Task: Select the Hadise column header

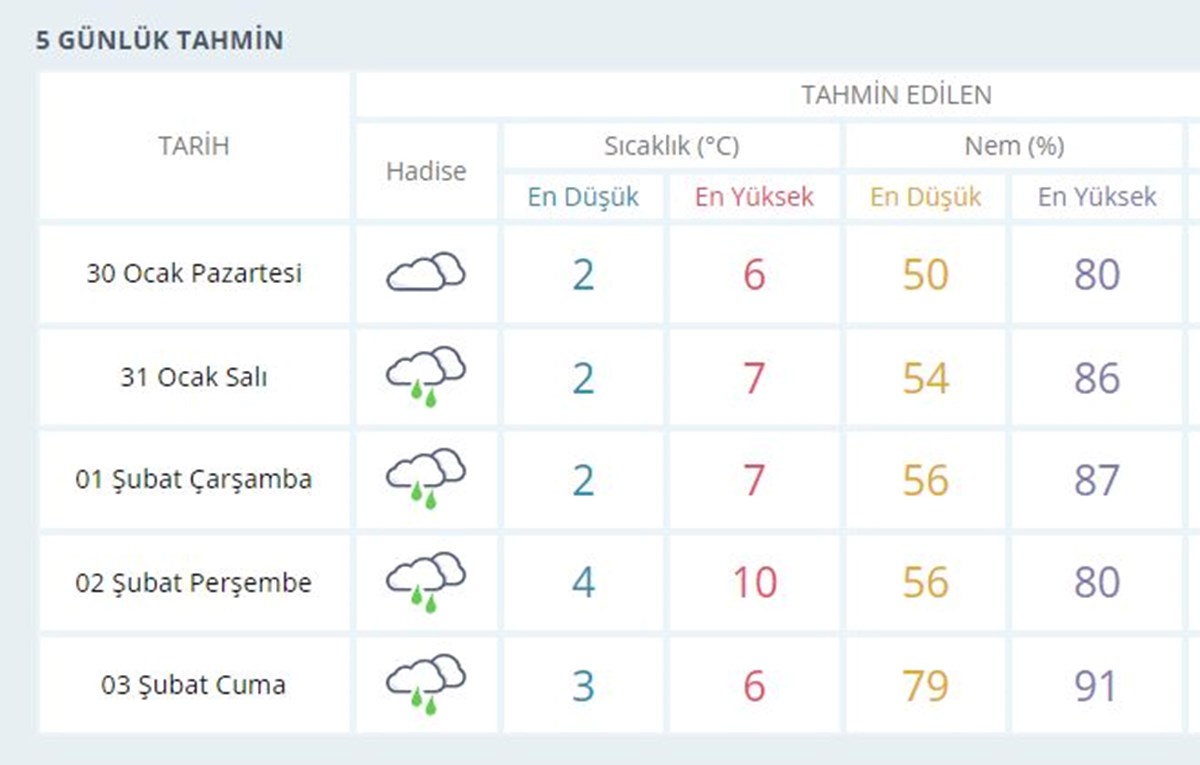Action: [x=426, y=171]
